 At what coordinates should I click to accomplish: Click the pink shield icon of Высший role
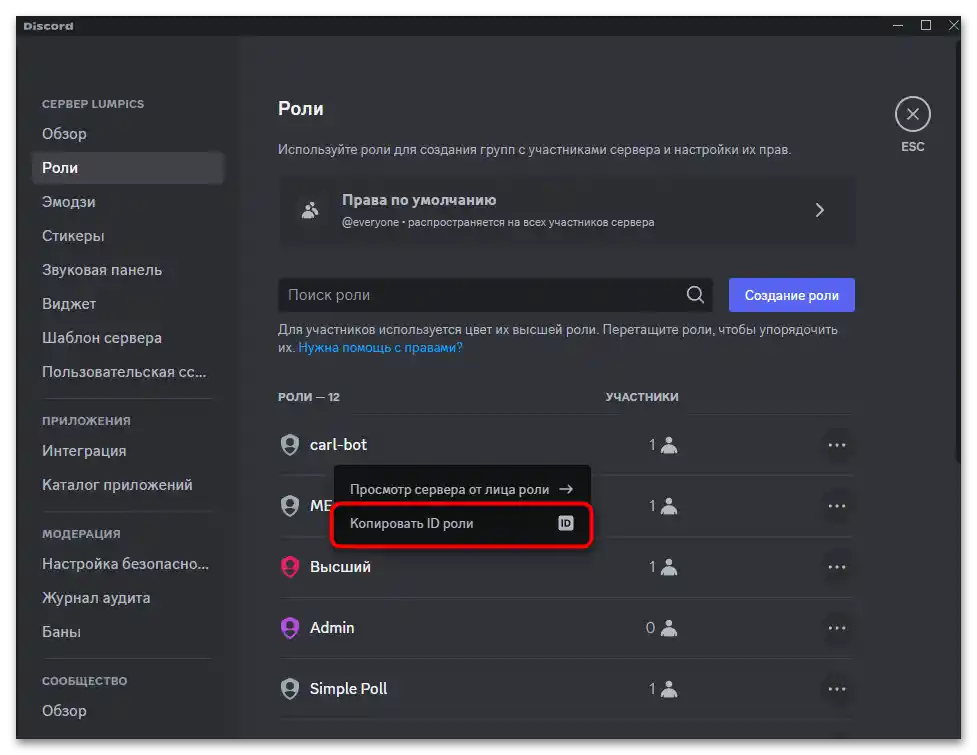[x=290, y=566]
